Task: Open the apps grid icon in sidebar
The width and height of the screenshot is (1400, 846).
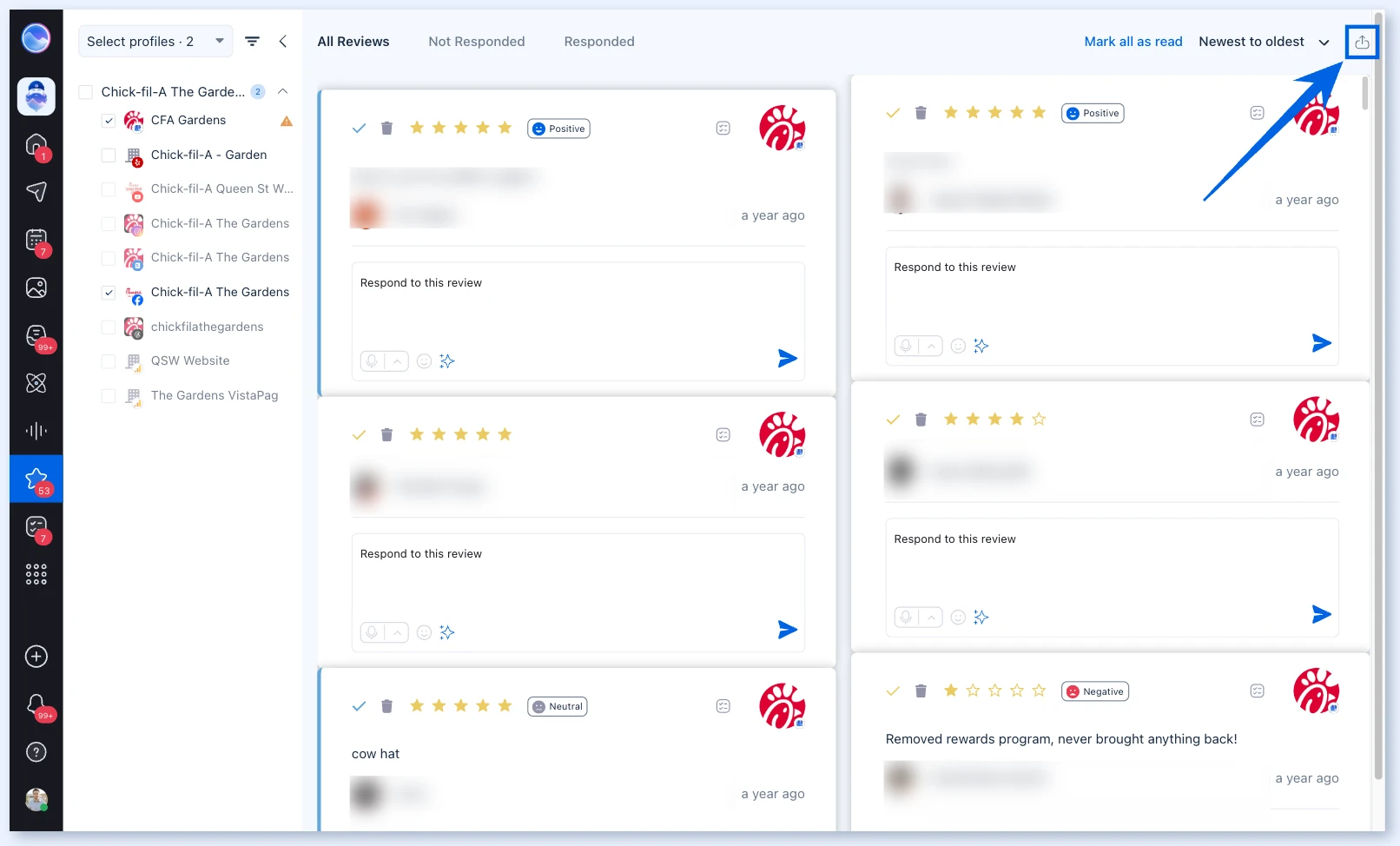Action: tap(36, 574)
